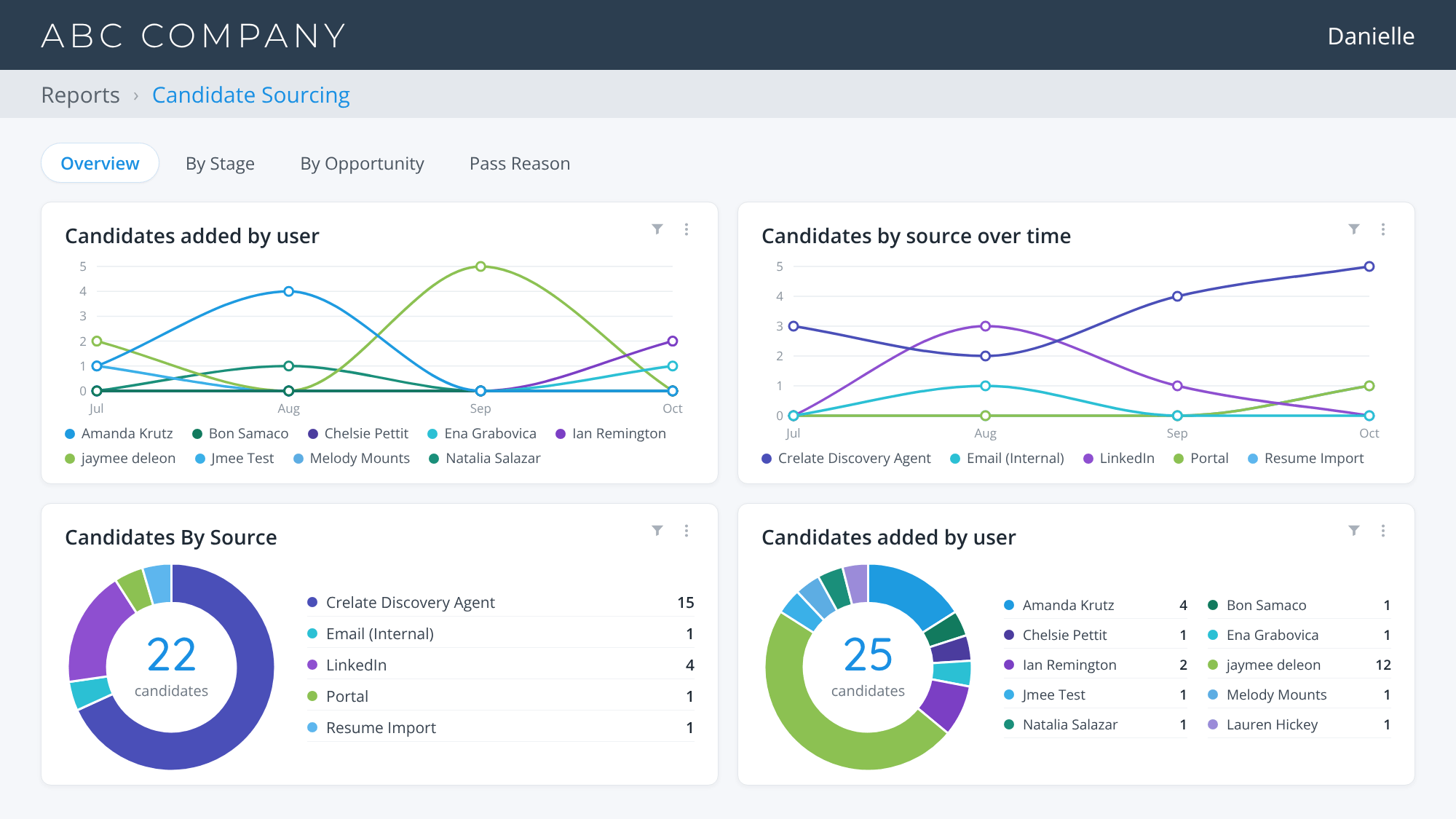Select the LinkedIn row in Candidates By Source
The image size is (1456, 819).
click(501, 665)
